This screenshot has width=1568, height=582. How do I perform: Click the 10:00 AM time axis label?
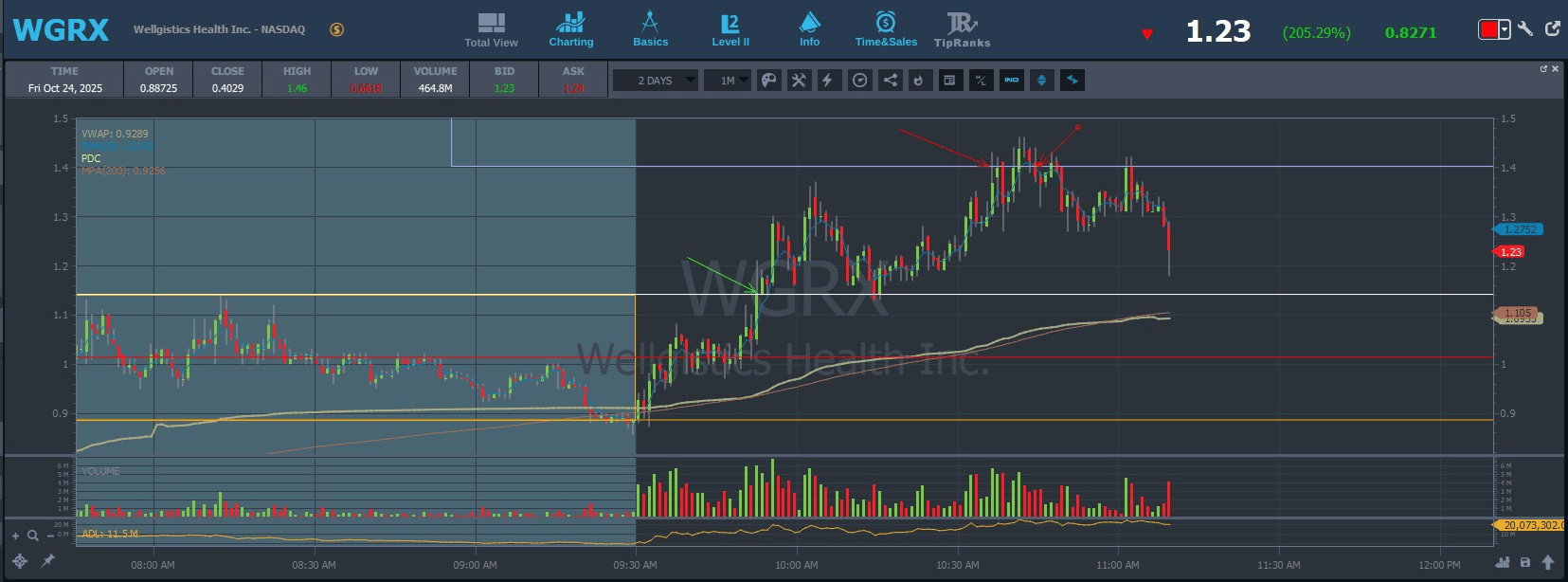[796, 565]
